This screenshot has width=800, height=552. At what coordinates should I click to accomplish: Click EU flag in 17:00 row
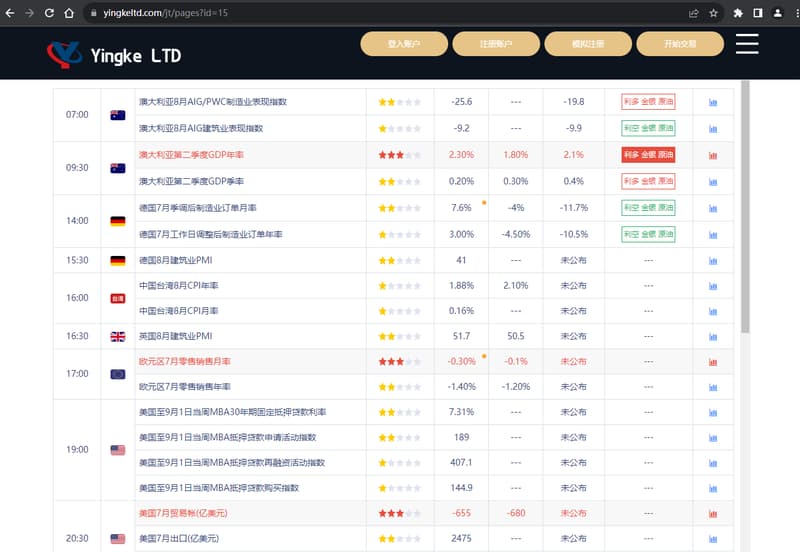point(118,374)
